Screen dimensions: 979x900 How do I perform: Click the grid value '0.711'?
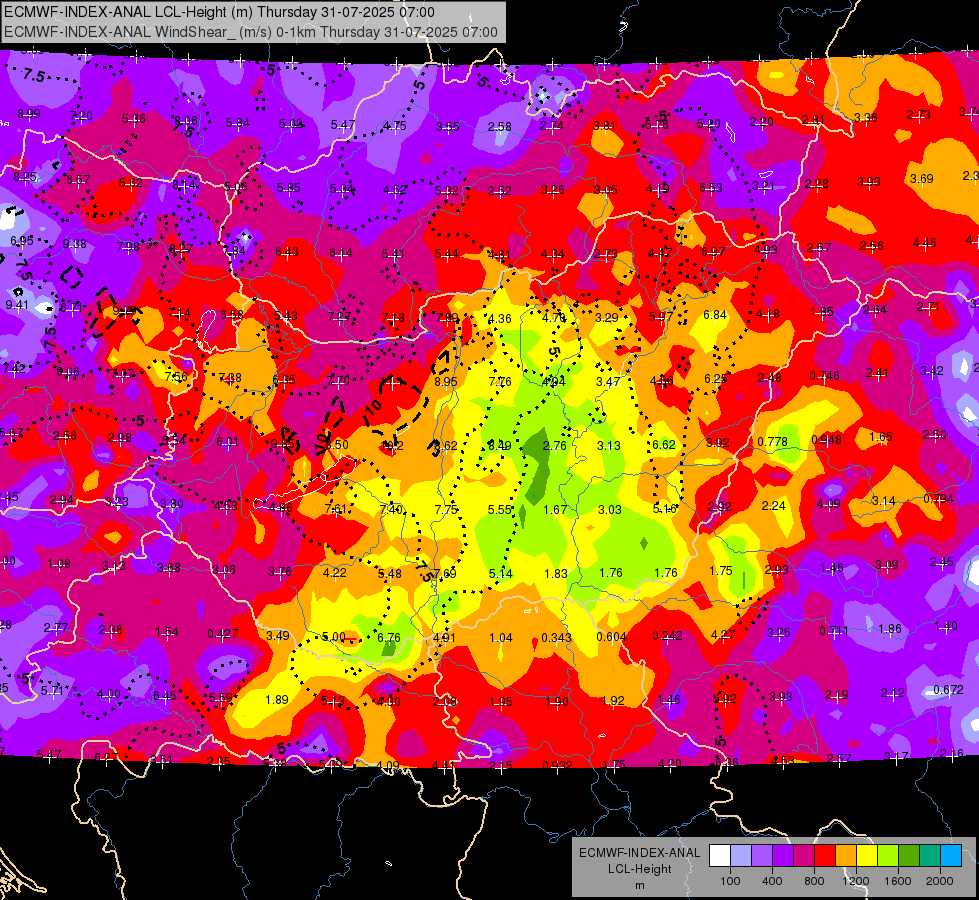(x=834, y=630)
